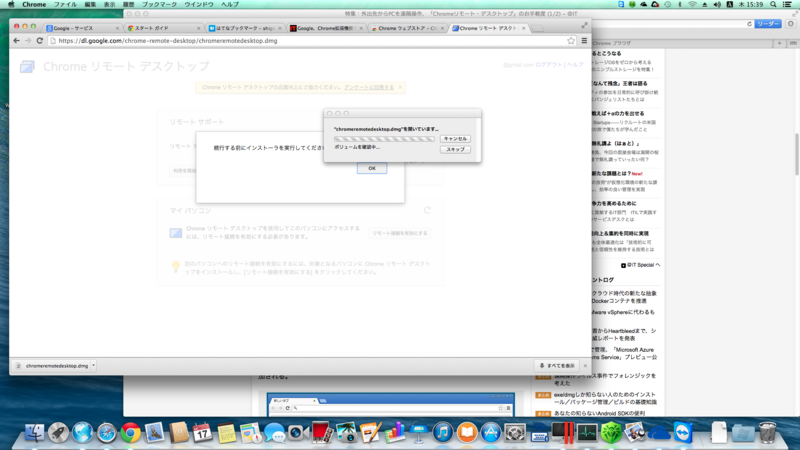Click the browser screenshot thumbnail in Safari article
The height and width of the screenshot is (450, 800).
[391, 404]
